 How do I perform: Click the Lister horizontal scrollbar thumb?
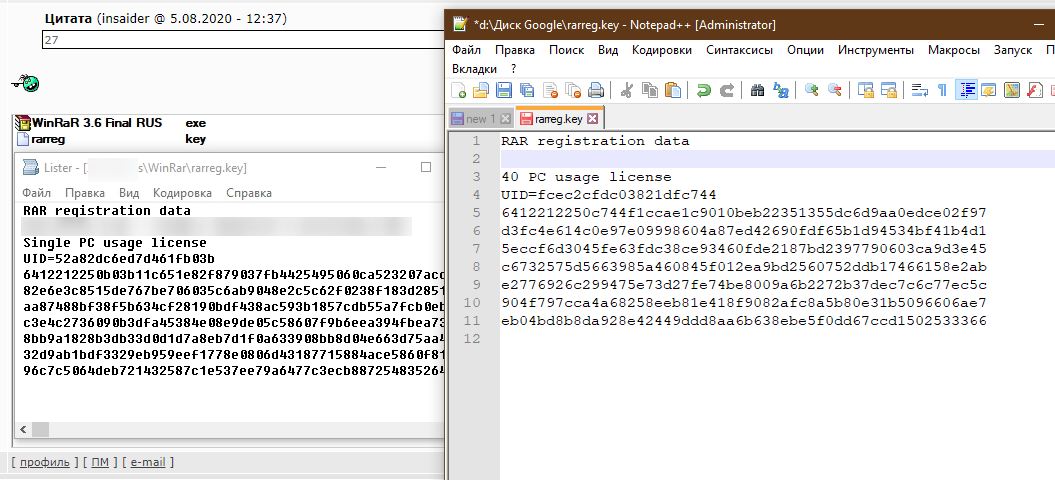40,429
